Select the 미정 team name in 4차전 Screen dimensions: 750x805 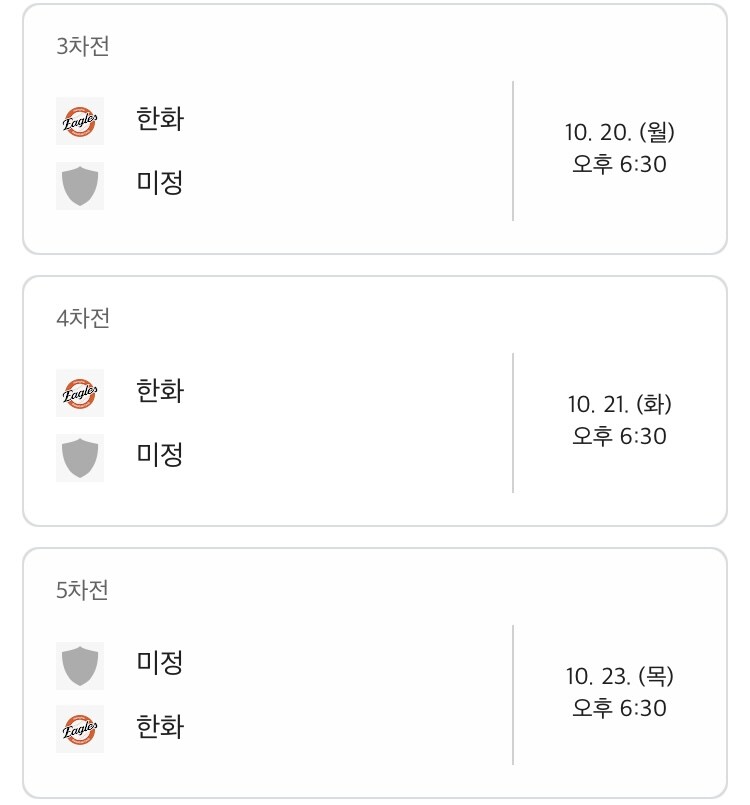160,455
